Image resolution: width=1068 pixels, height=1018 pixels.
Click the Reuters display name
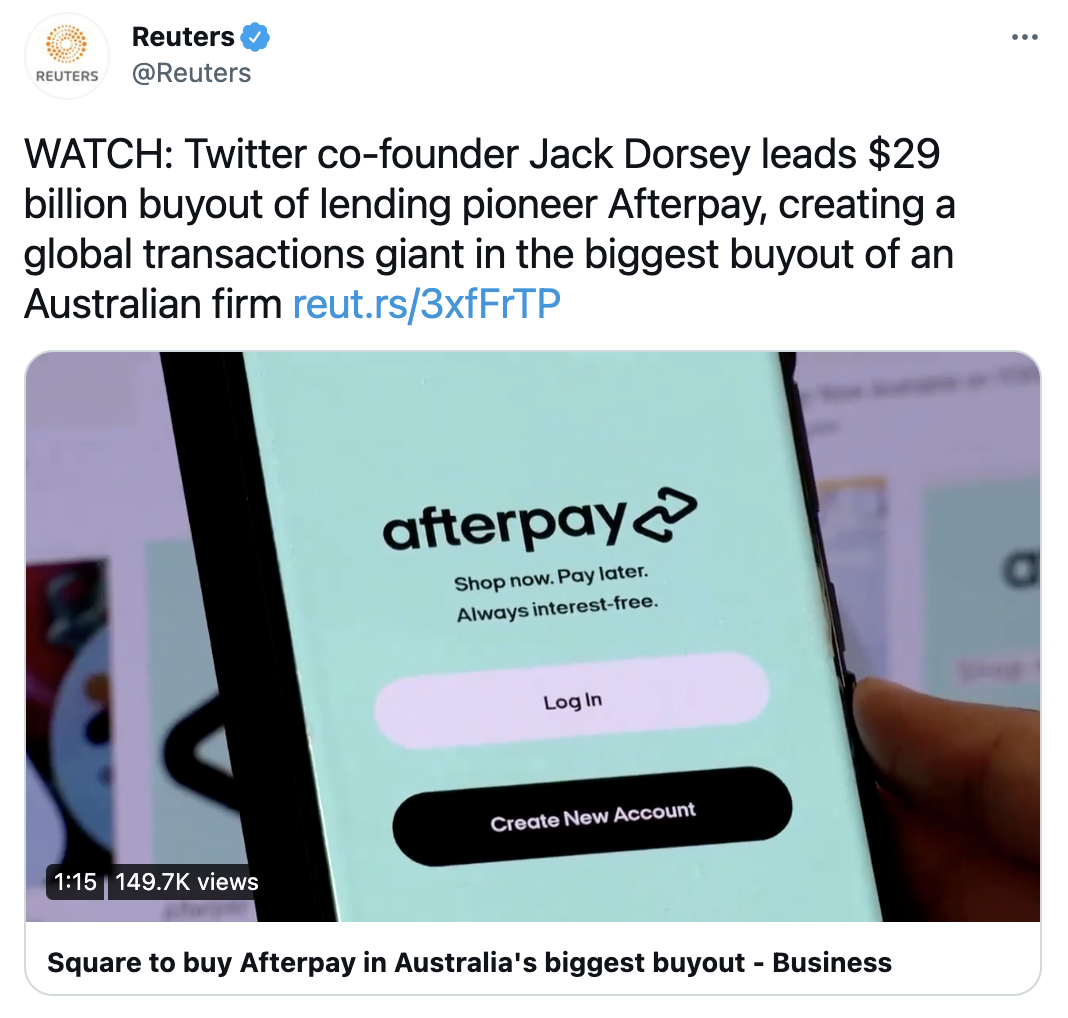click(183, 37)
